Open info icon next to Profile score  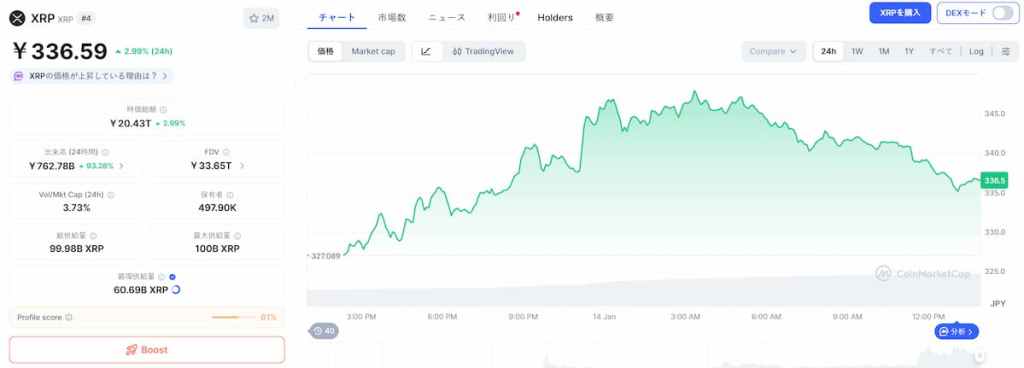[x=69, y=317]
